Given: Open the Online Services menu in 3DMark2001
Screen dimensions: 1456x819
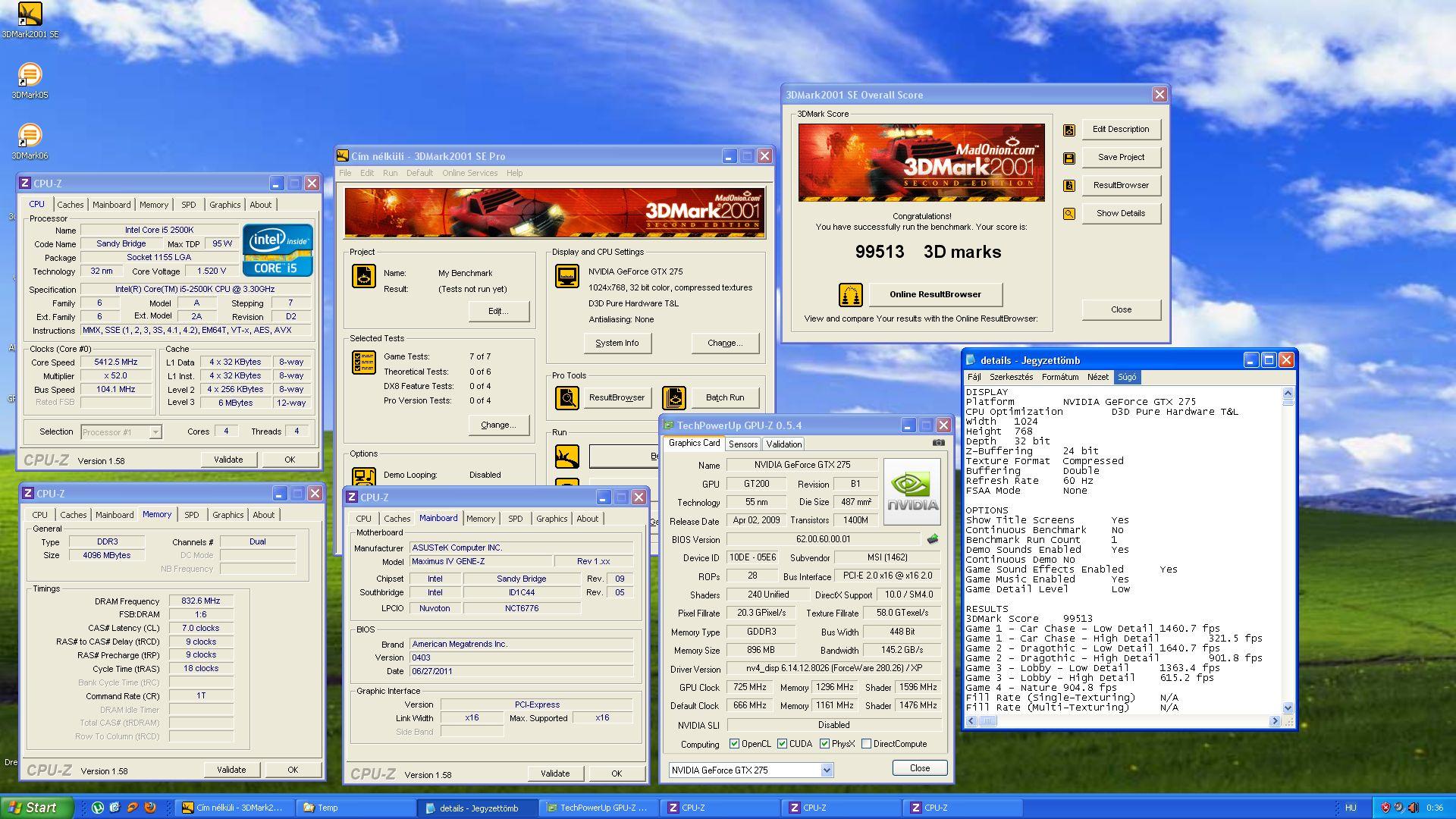Looking at the screenshot, I should (x=469, y=173).
